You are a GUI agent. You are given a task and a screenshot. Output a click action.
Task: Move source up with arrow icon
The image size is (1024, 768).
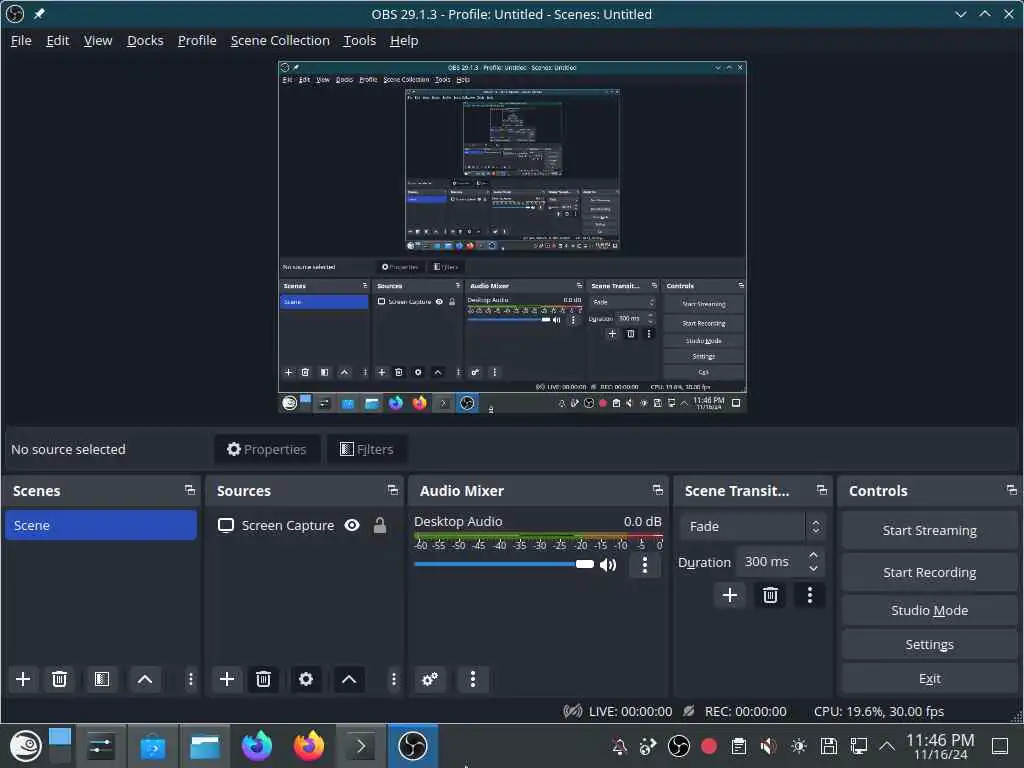pyautogui.click(x=349, y=679)
